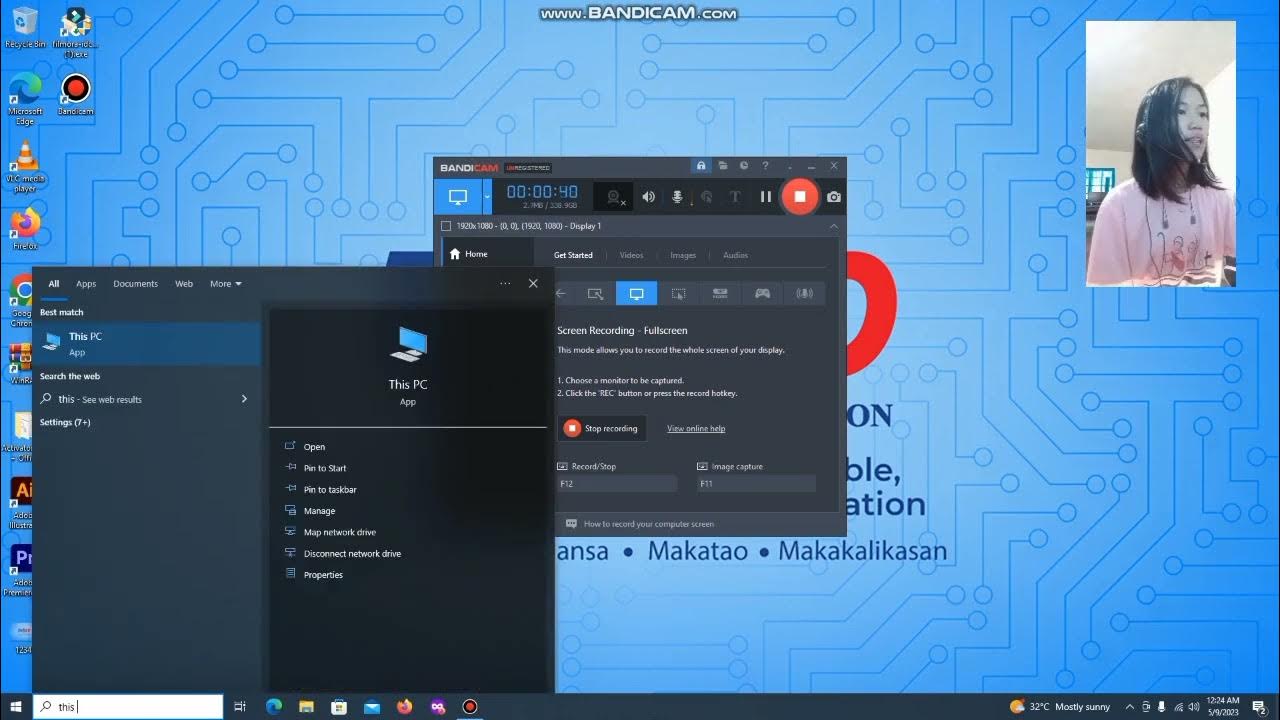Open the Recycle Bin desktop icon
This screenshot has width=1280, height=720.
pyautogui.click(x=25, y=26)
